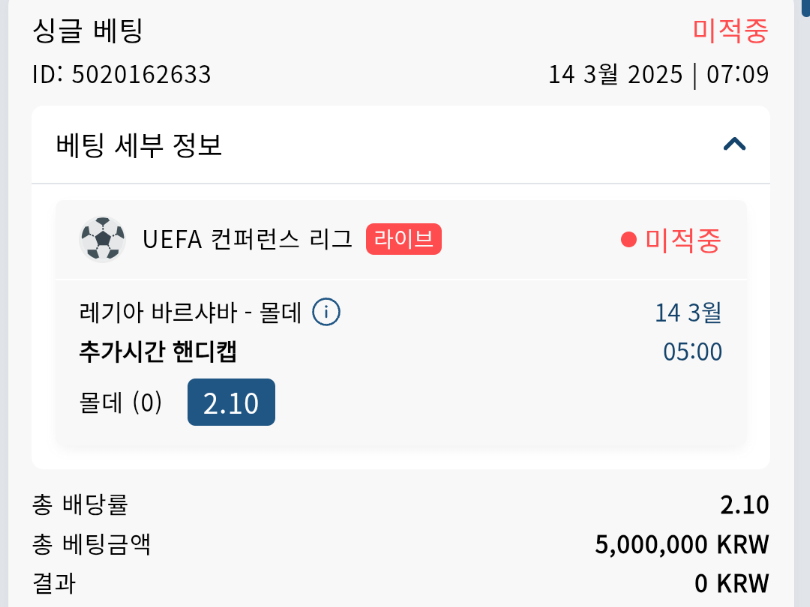Click the 총 배당률 row label
810x607 pixels.
pyautogui.click(x=80, y=505)
